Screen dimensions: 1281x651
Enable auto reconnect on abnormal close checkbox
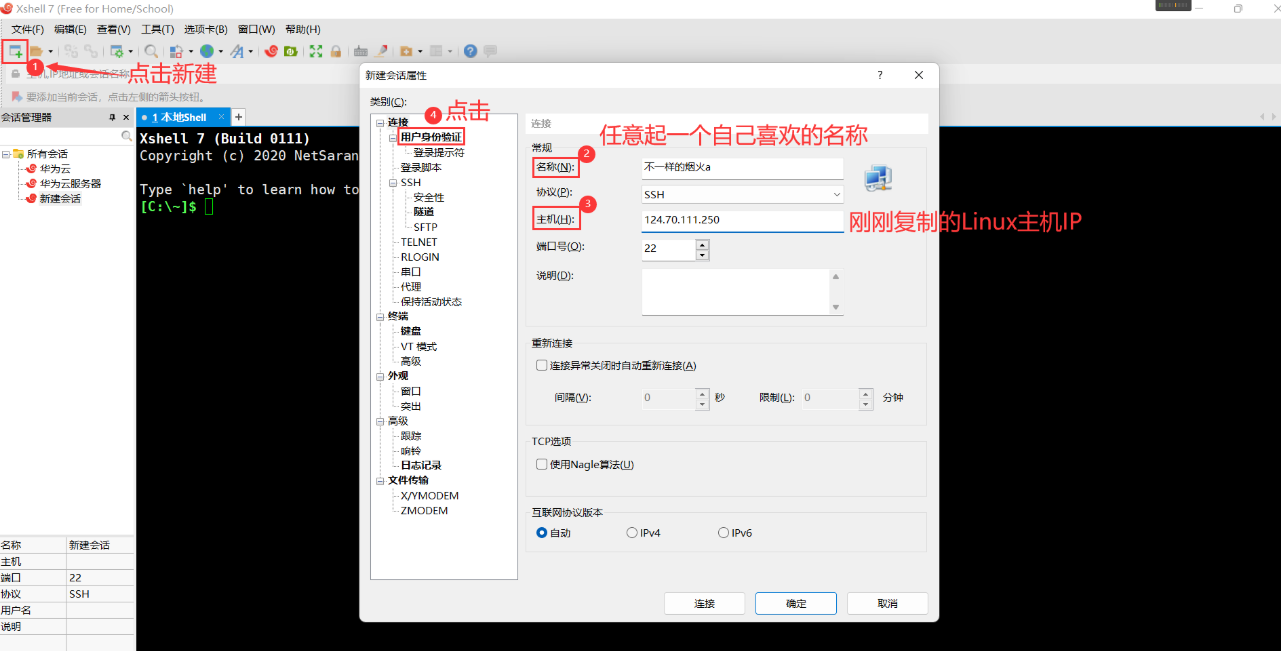[x=542, y=366]
